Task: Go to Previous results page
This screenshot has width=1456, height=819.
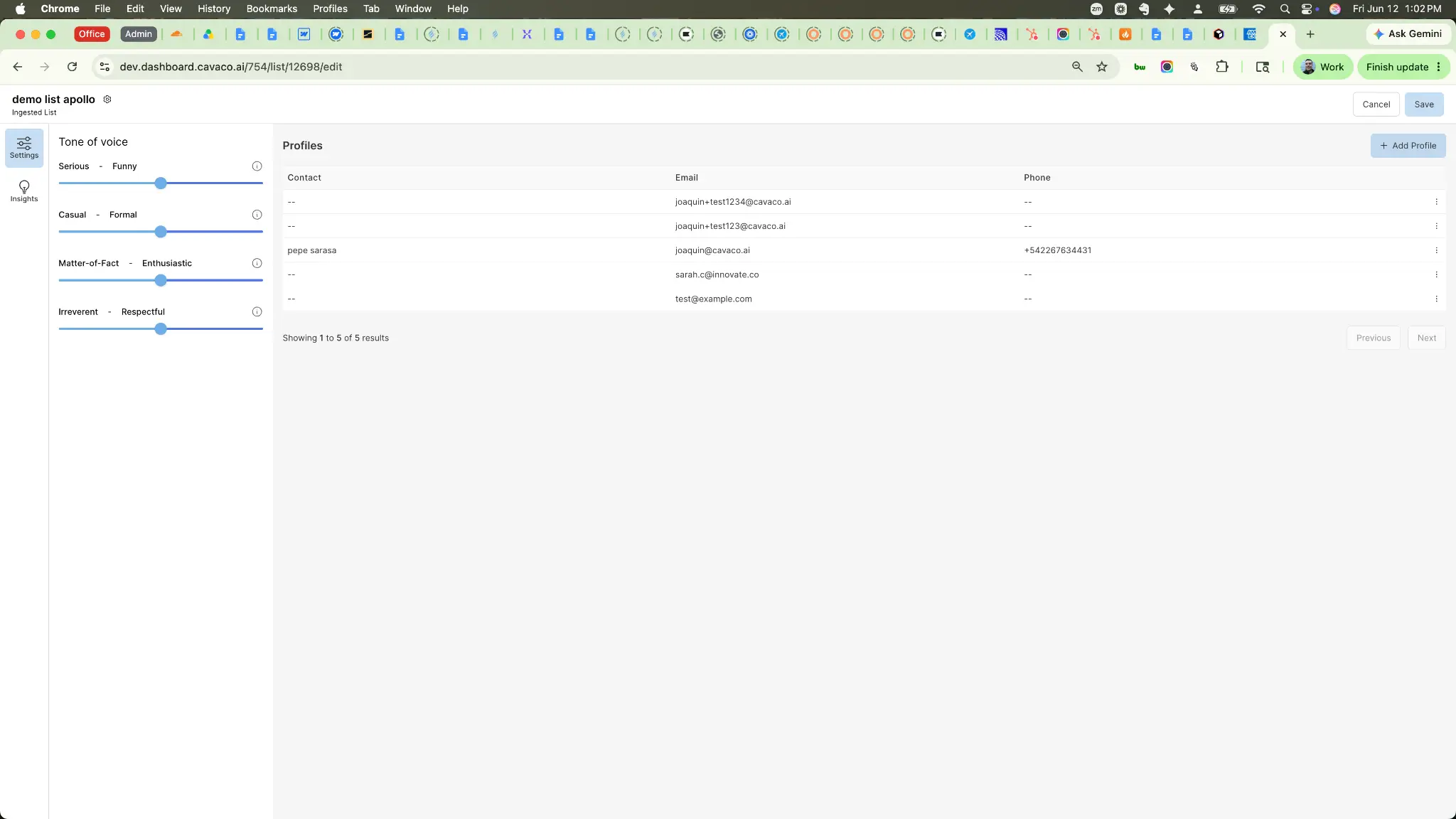Action: point(1373,338)
